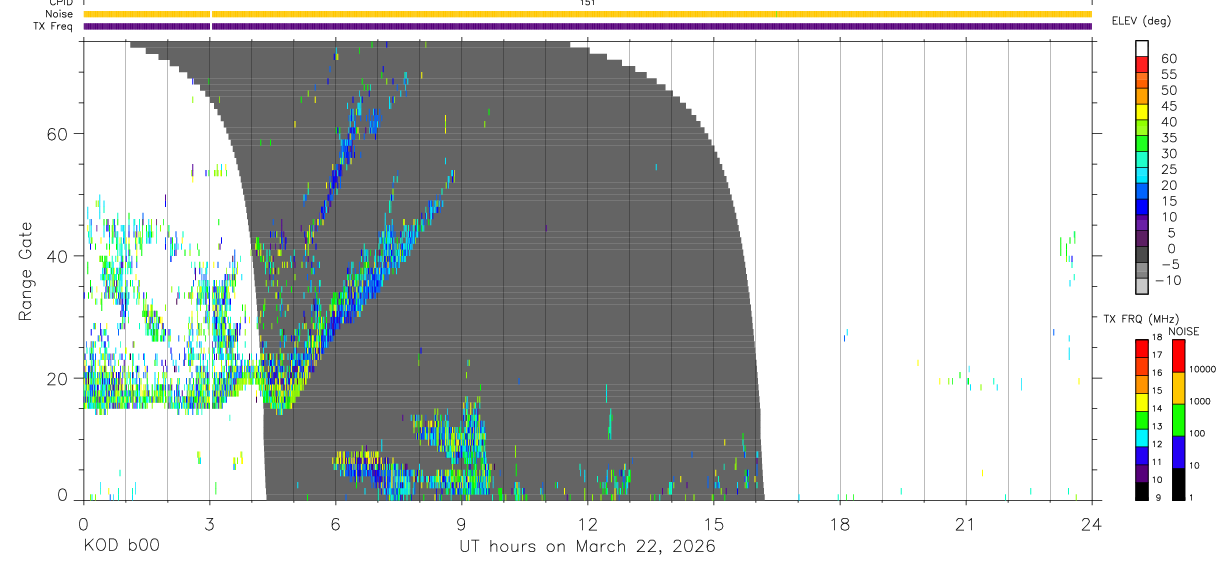This screenshot has height=567, width=1228.
Task: Click the x-axis tick label "9"
Action: (x=461, y=524)
